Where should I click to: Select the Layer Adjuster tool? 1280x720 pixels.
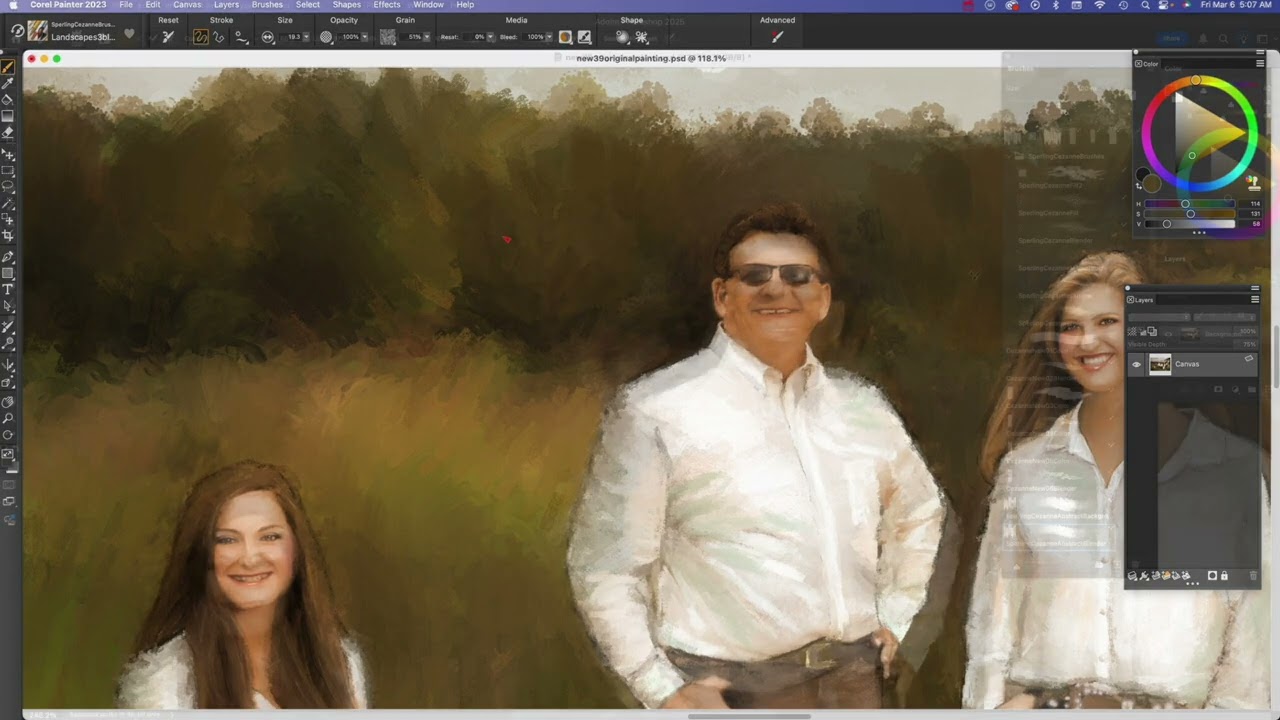click(8, 155)
